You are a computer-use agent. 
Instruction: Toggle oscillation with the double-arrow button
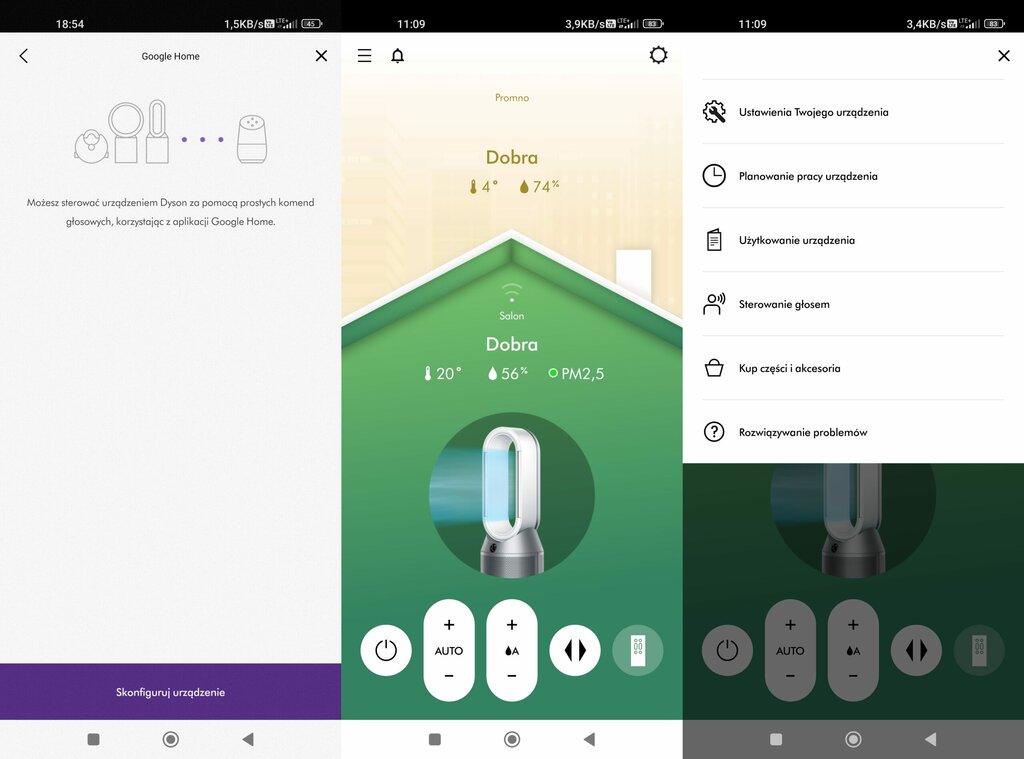[575, 650]
